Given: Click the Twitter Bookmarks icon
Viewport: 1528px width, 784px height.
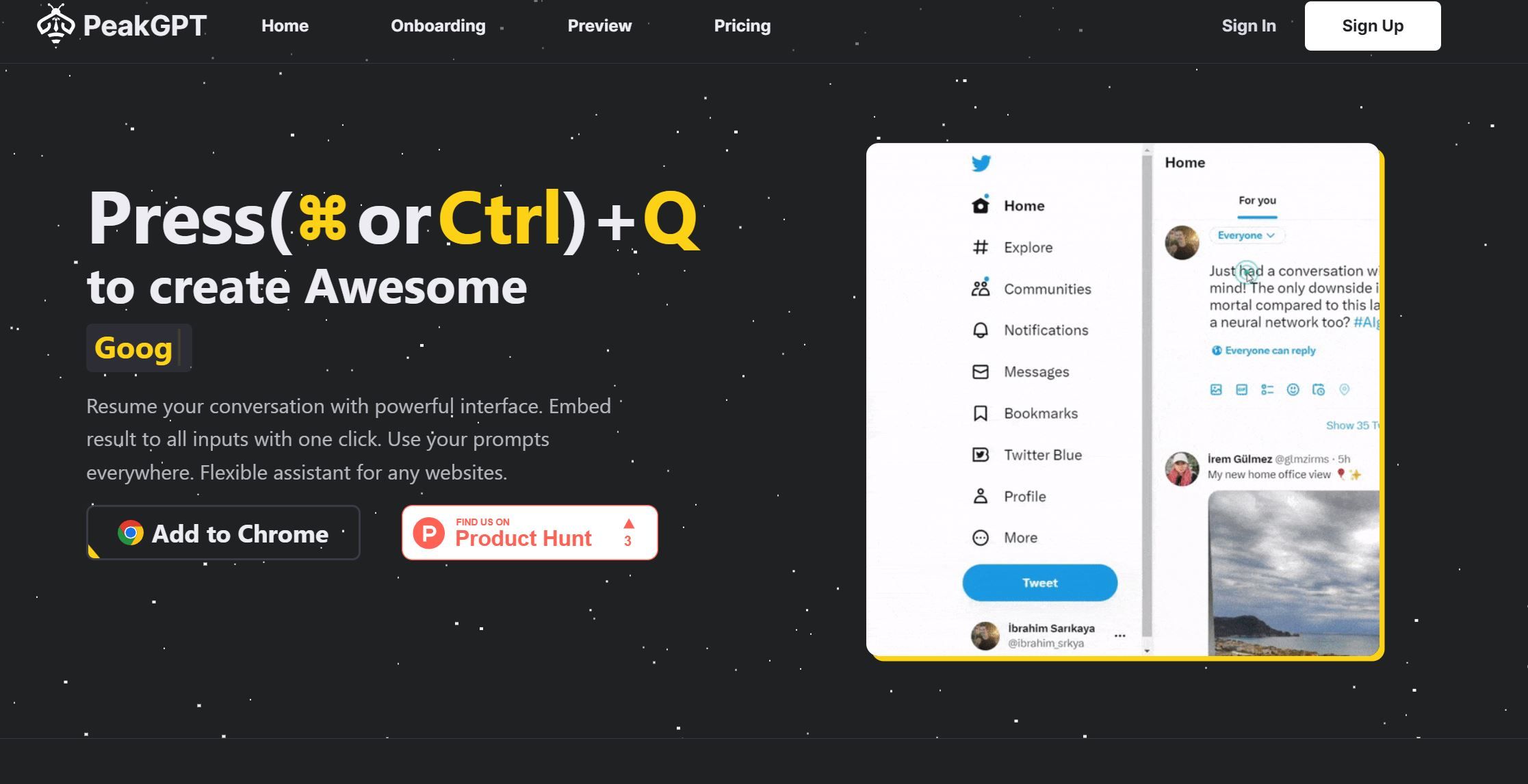Looking at the screenshot, I should tap(979, 412).
